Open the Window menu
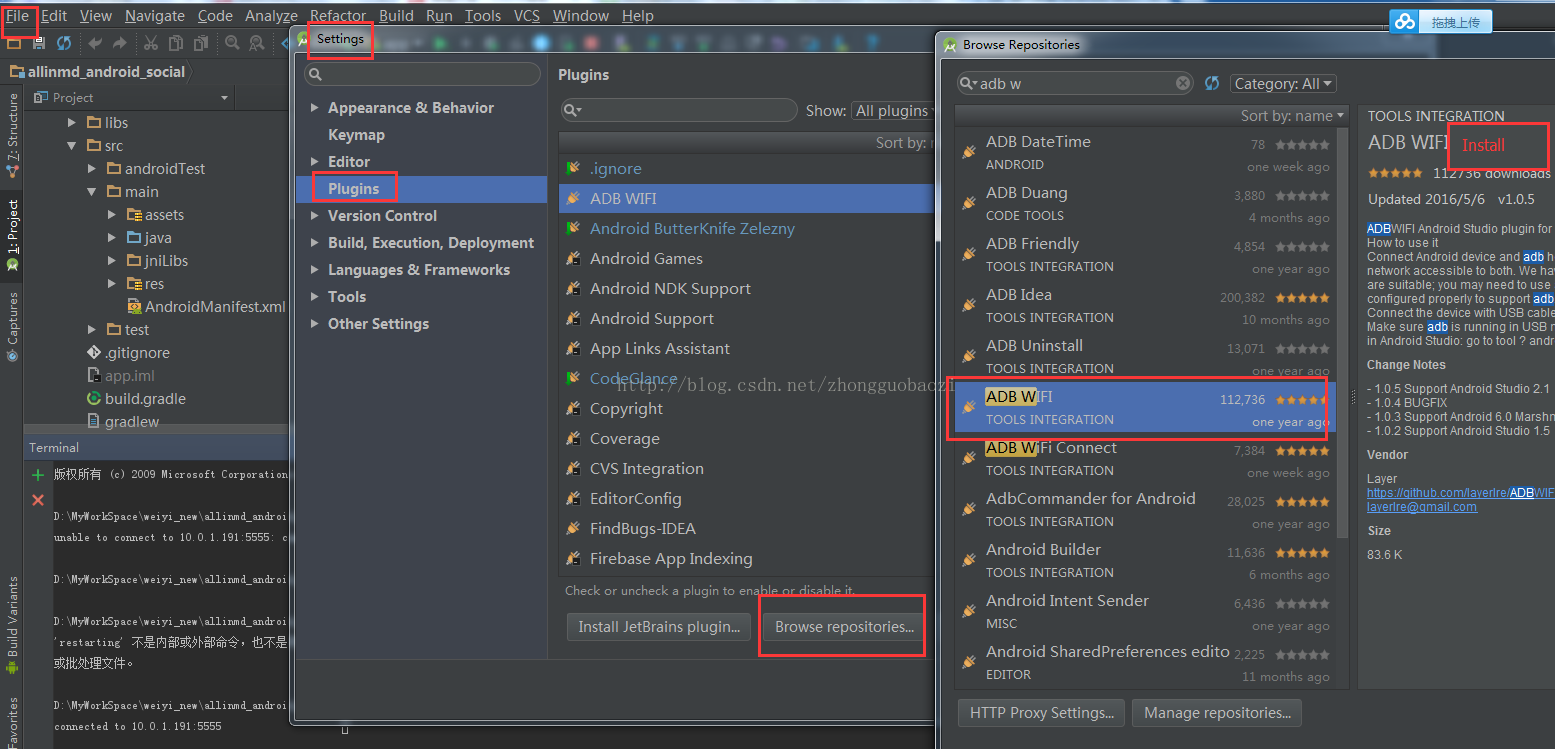Image resolution: width=1555 pixels, height=749 pixels. point(580,15)
